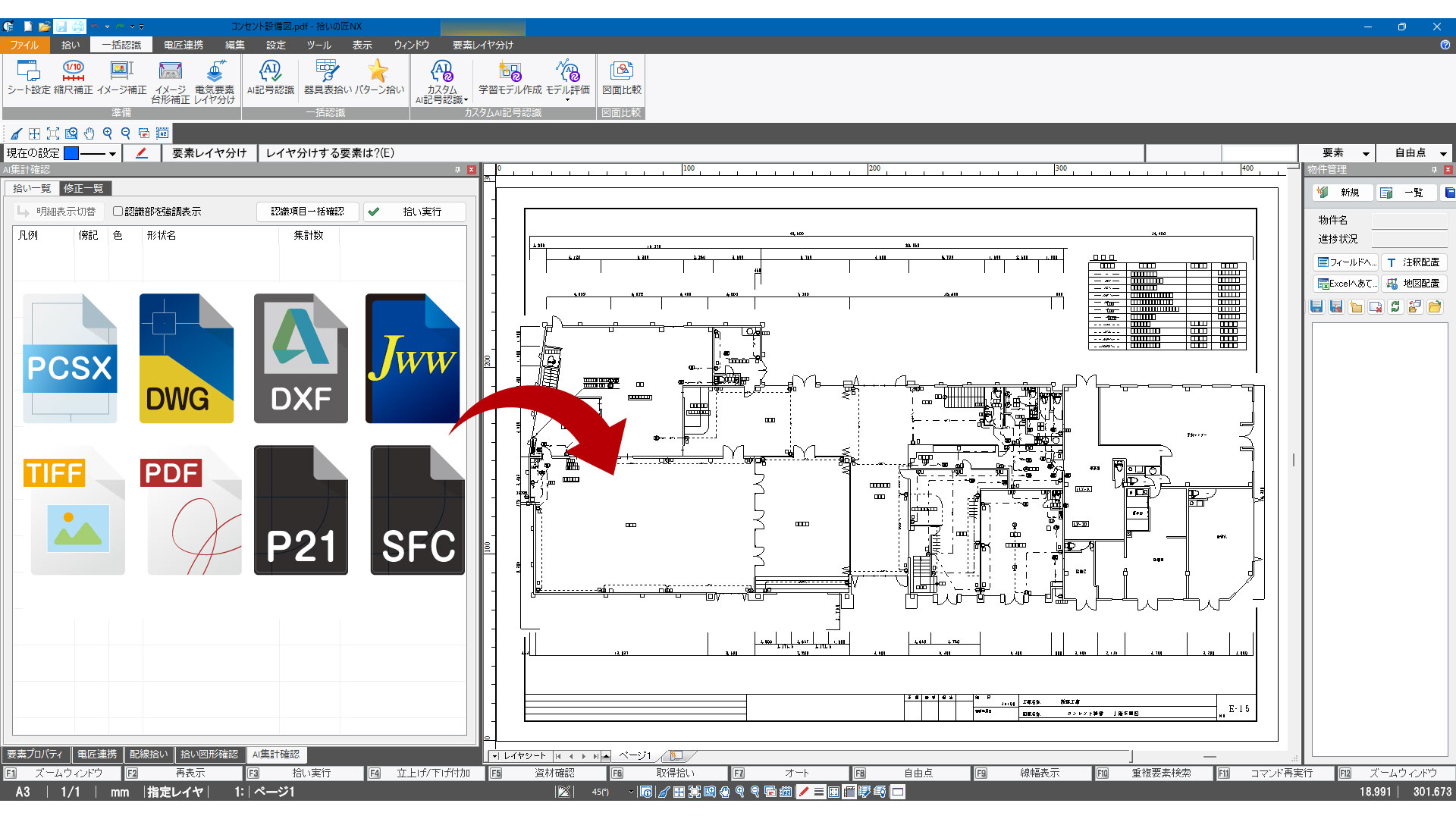Click the blue book icon in 物件管理

(x=1449, y=193)
